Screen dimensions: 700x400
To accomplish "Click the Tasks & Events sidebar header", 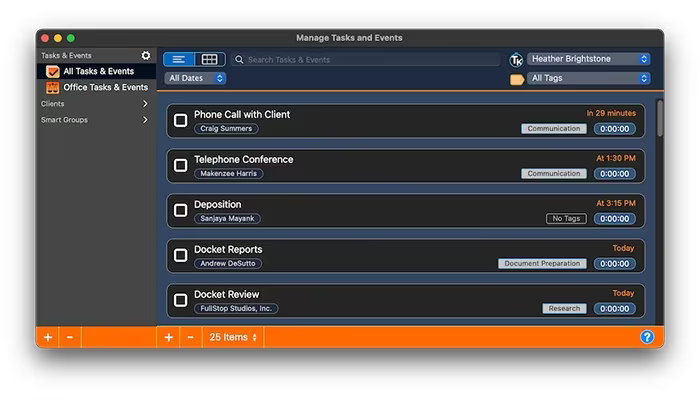I will (66, 56).
